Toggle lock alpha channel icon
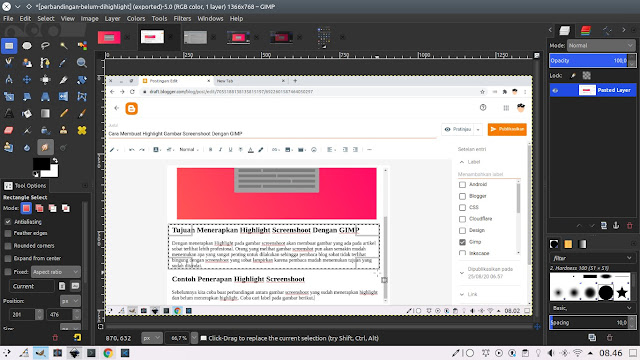The image size is (640, 360). pos(587,76)
